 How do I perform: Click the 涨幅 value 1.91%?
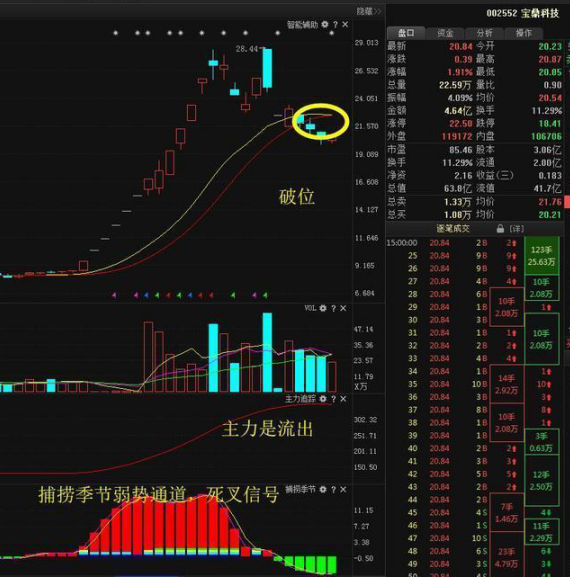(x=460, y=72)
